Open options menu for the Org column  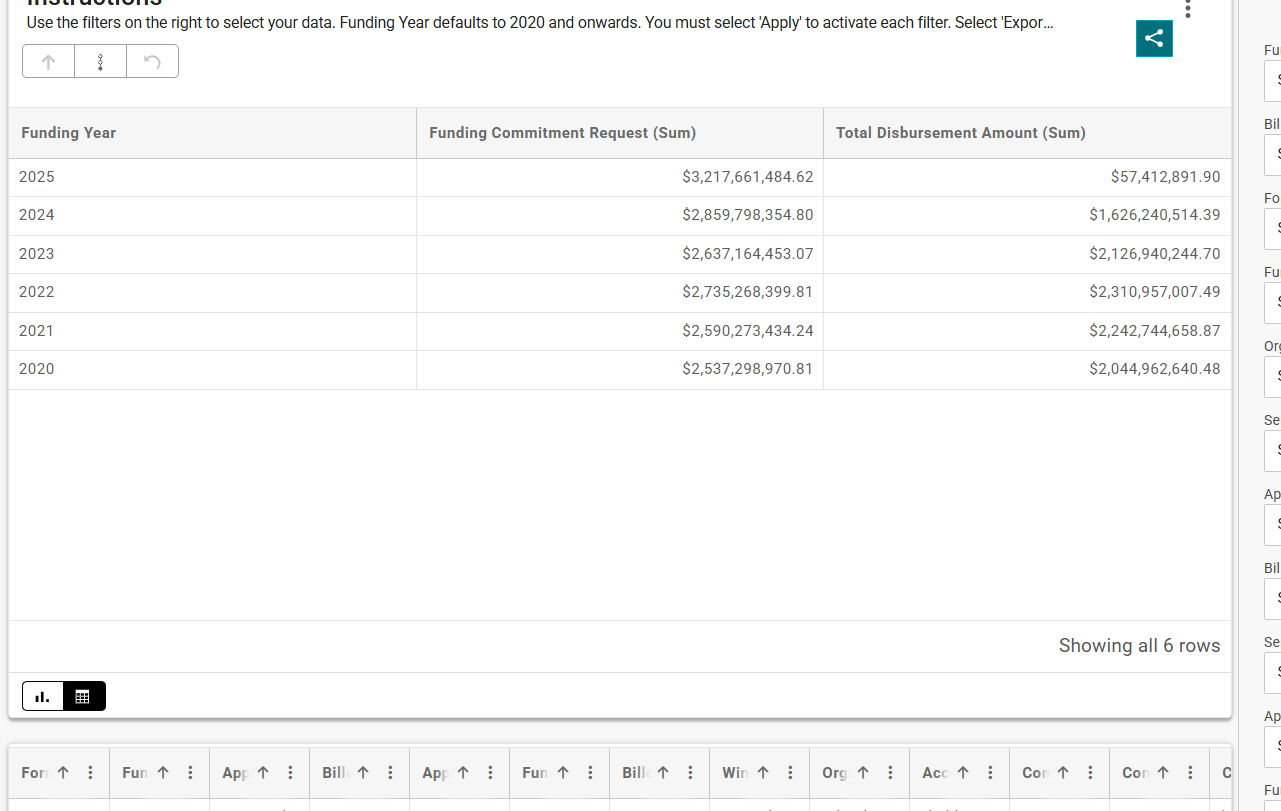coord(890,773)
